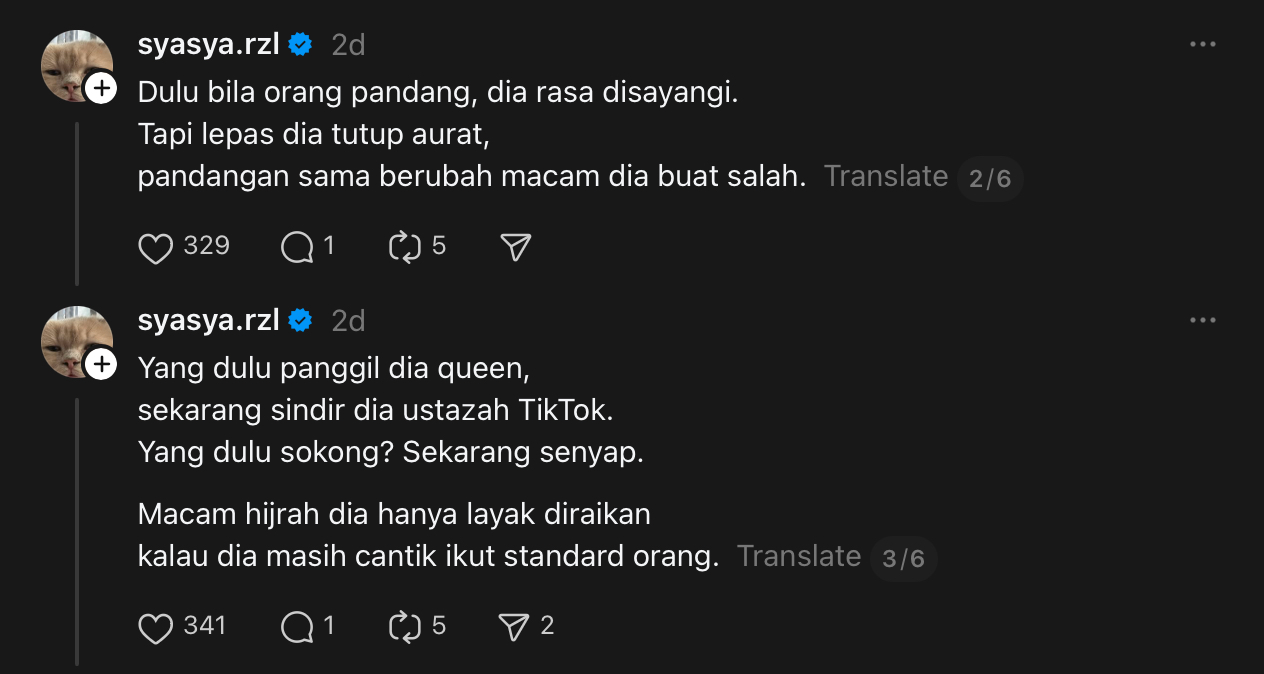Follow syasya.rzl via plus badge on first avatar
This screenshot has width=1264, height=674.
[x=101, y=89]
